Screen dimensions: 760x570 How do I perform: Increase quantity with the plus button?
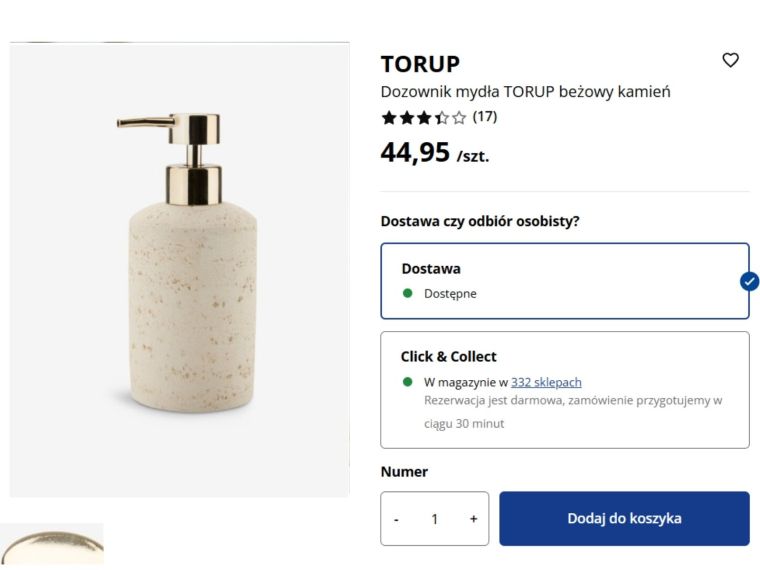[x=473, y=519]
